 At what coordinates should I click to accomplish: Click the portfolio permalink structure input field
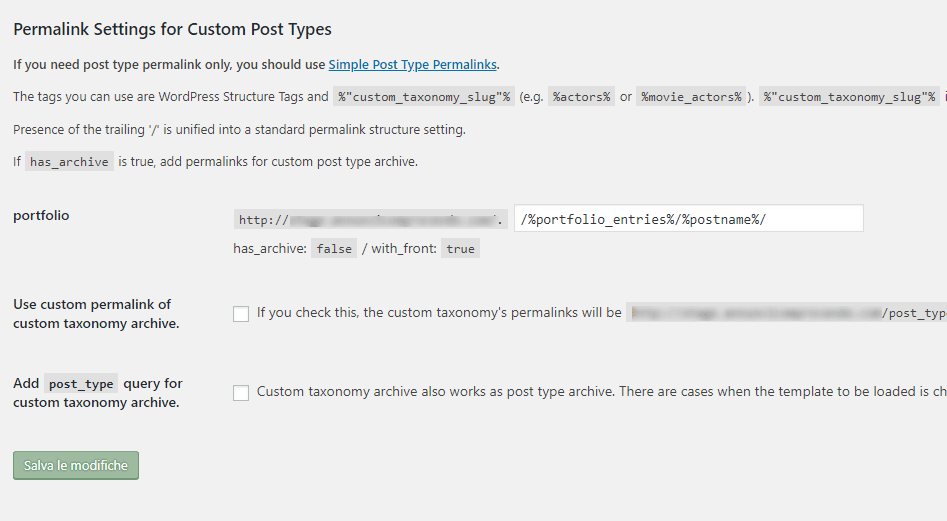[688, 219]
